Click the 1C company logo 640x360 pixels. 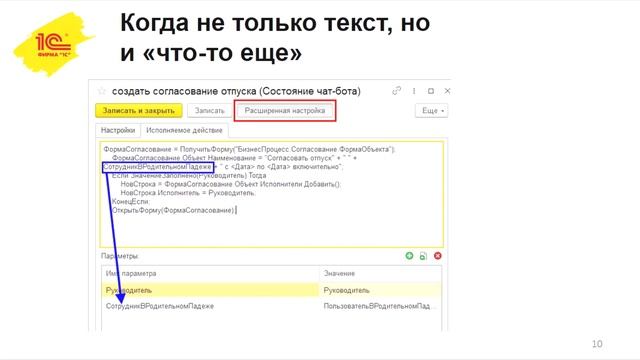coord(53,44)
